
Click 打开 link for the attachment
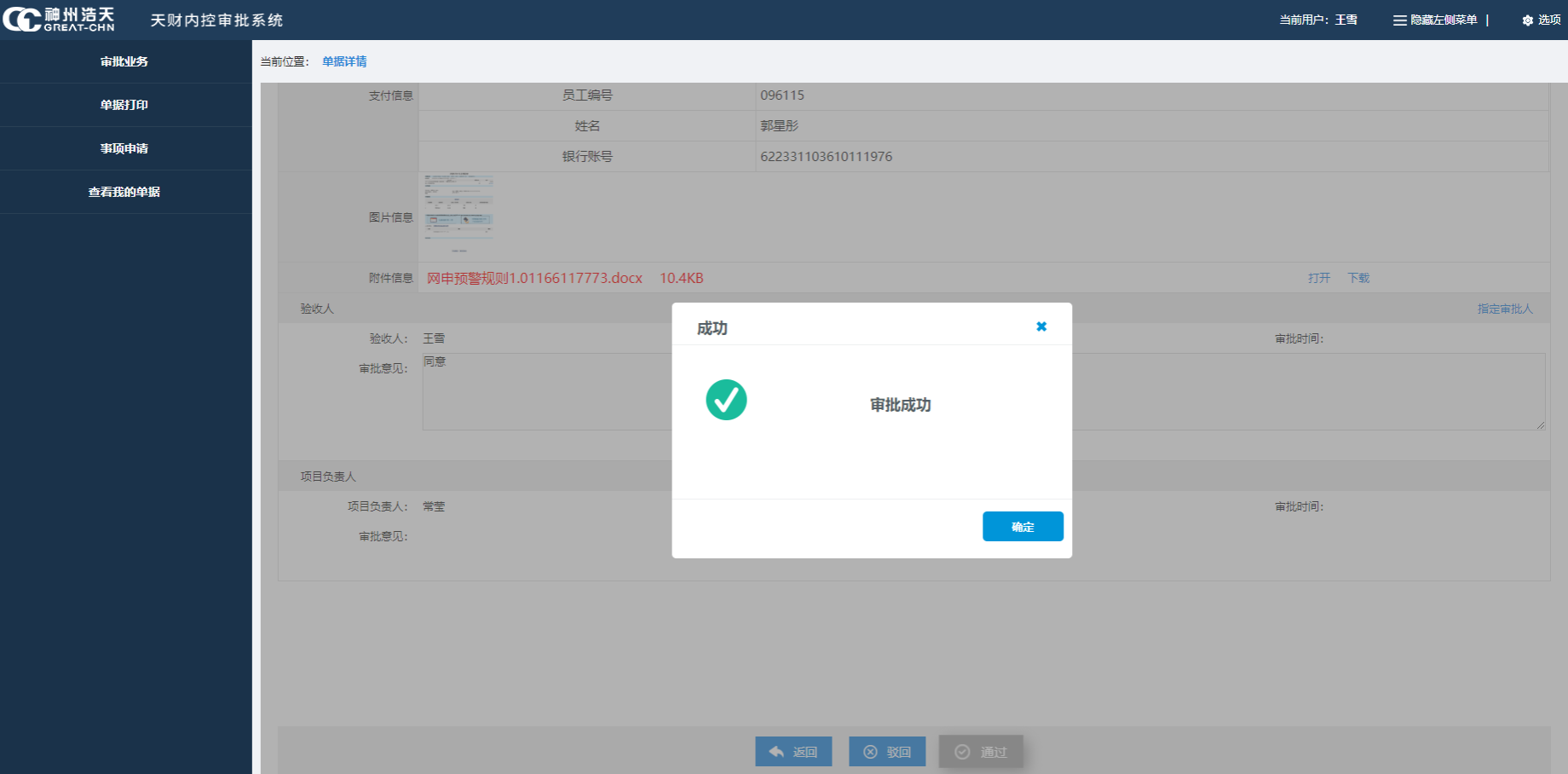point(1318,278)
